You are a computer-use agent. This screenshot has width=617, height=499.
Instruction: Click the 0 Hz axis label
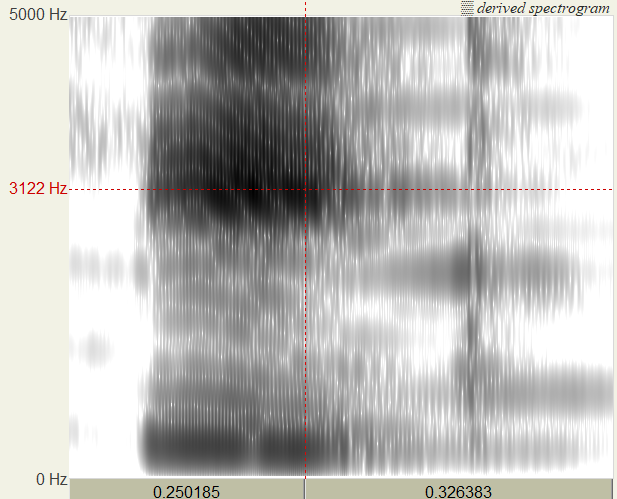point(52,479)
